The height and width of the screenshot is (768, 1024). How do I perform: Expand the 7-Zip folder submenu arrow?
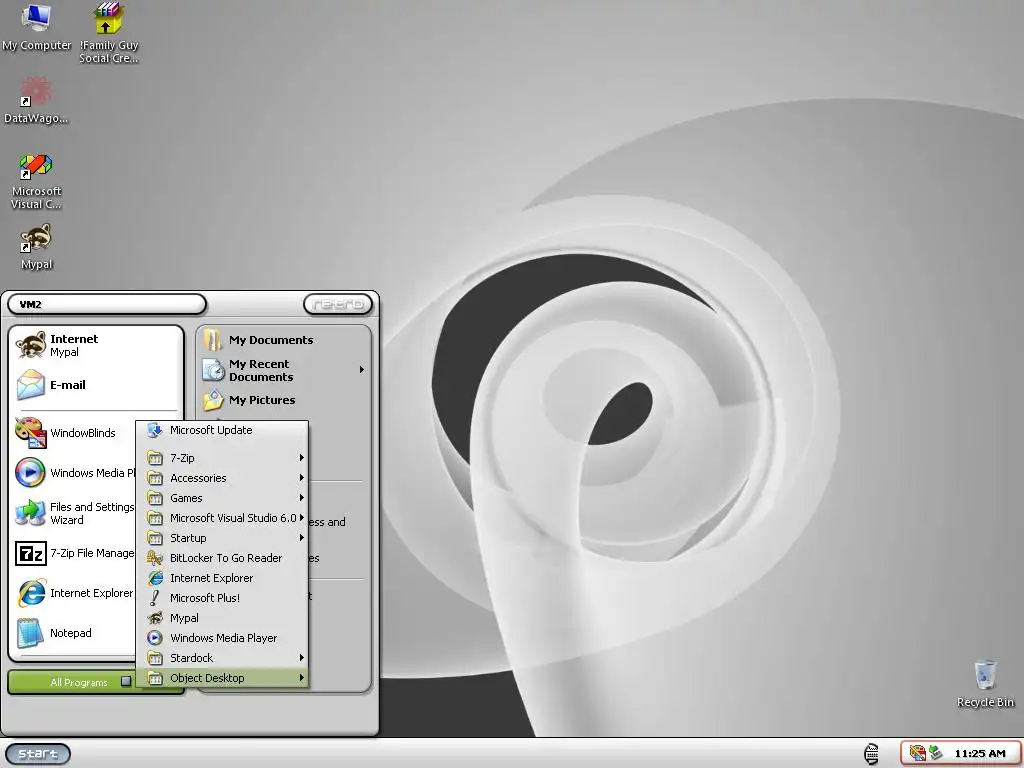click(x=302, y=458)
